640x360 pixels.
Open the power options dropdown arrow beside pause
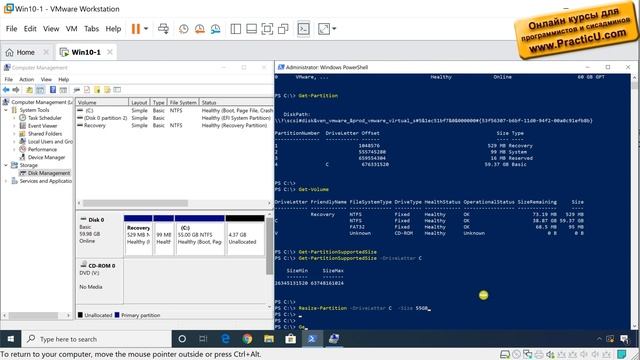pos(146,29)
